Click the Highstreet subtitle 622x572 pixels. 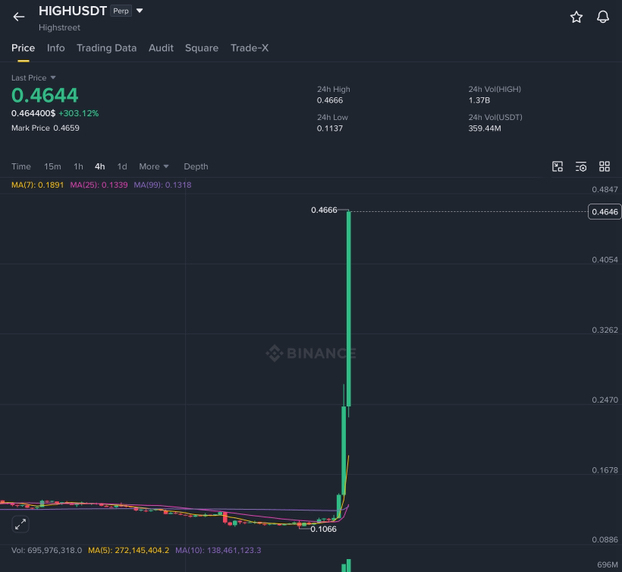click(x=60, y=27)
